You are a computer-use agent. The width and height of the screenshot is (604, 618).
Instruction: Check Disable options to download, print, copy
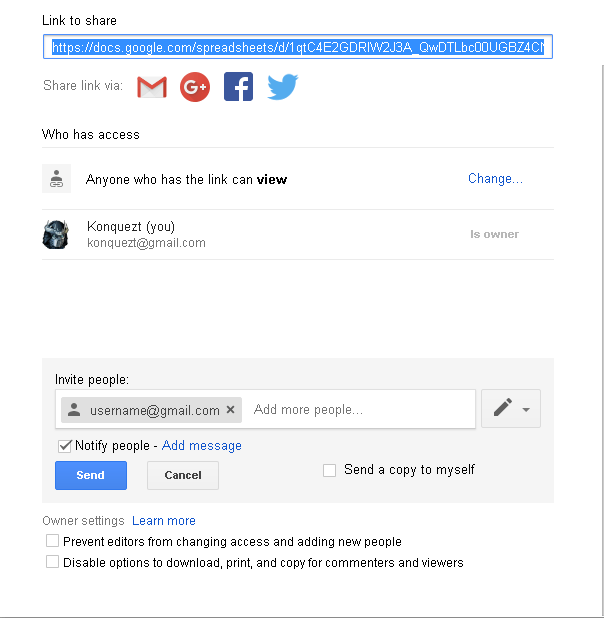point(52,562)
